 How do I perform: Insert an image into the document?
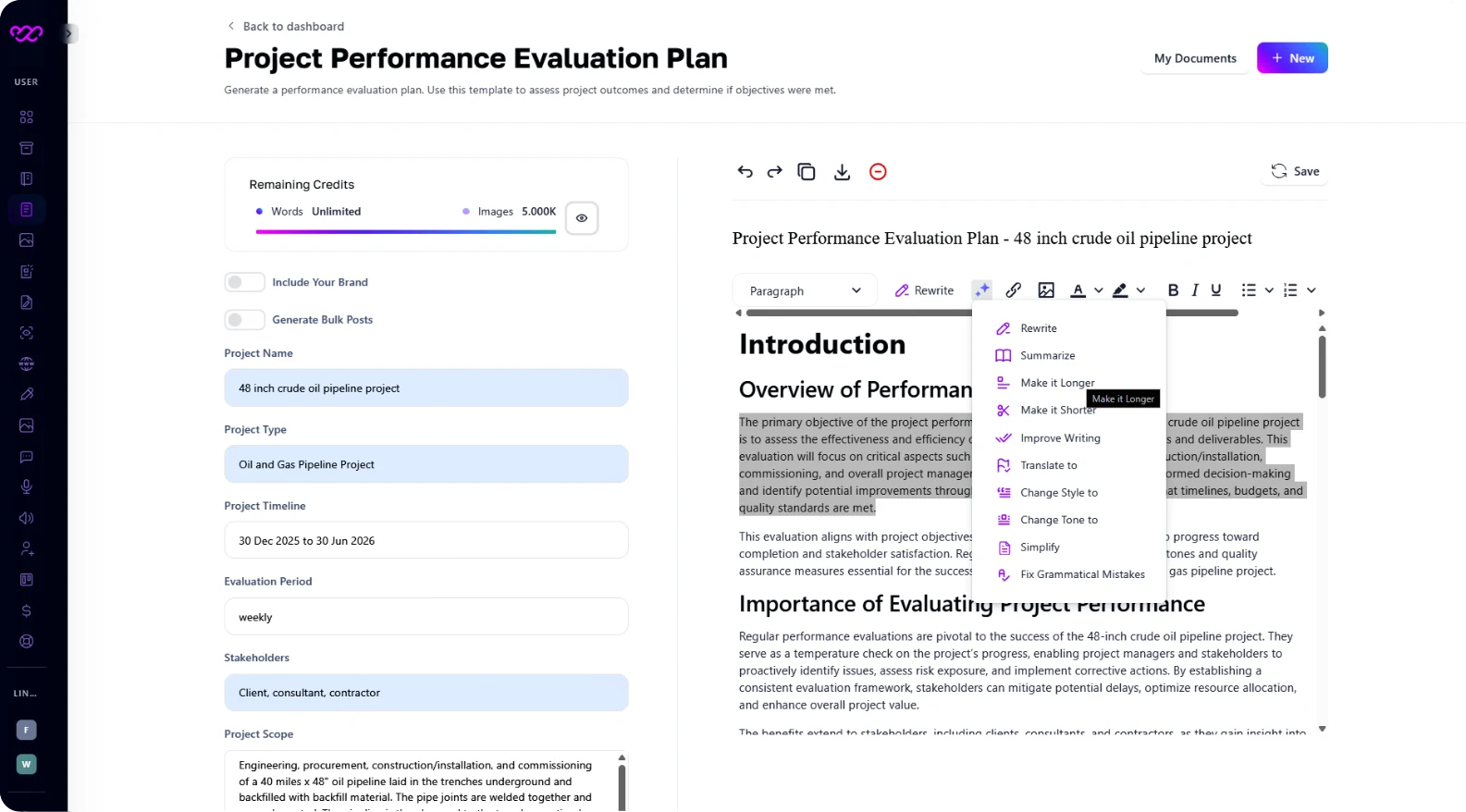1046,290
